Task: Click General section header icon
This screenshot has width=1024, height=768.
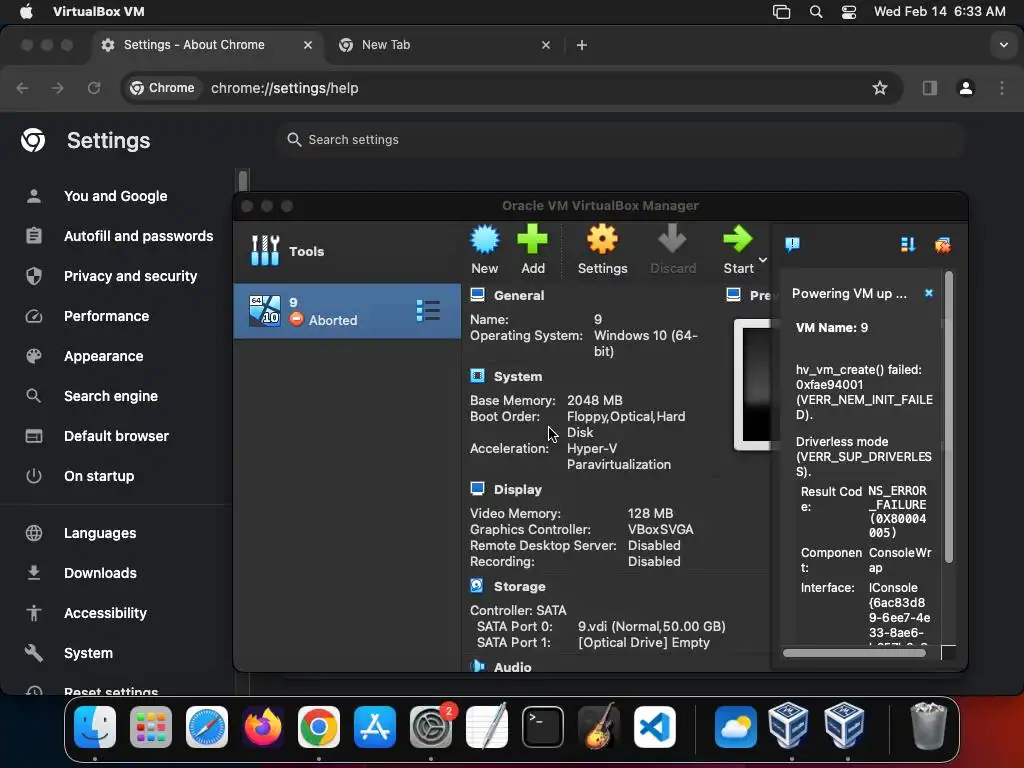Action: pyautogui.click(x=477, y=295)
